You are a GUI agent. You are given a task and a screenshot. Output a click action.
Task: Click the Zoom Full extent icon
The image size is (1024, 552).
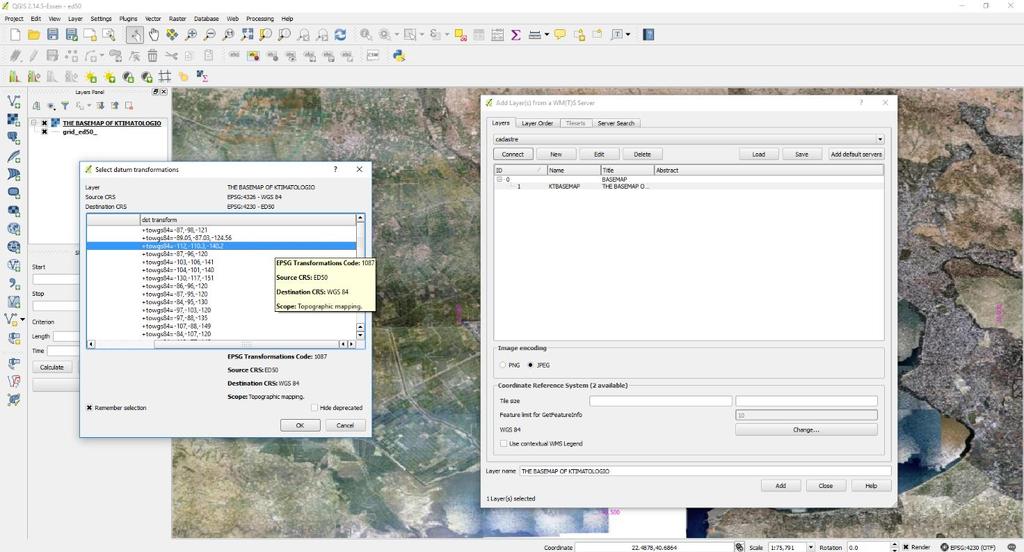247,35
